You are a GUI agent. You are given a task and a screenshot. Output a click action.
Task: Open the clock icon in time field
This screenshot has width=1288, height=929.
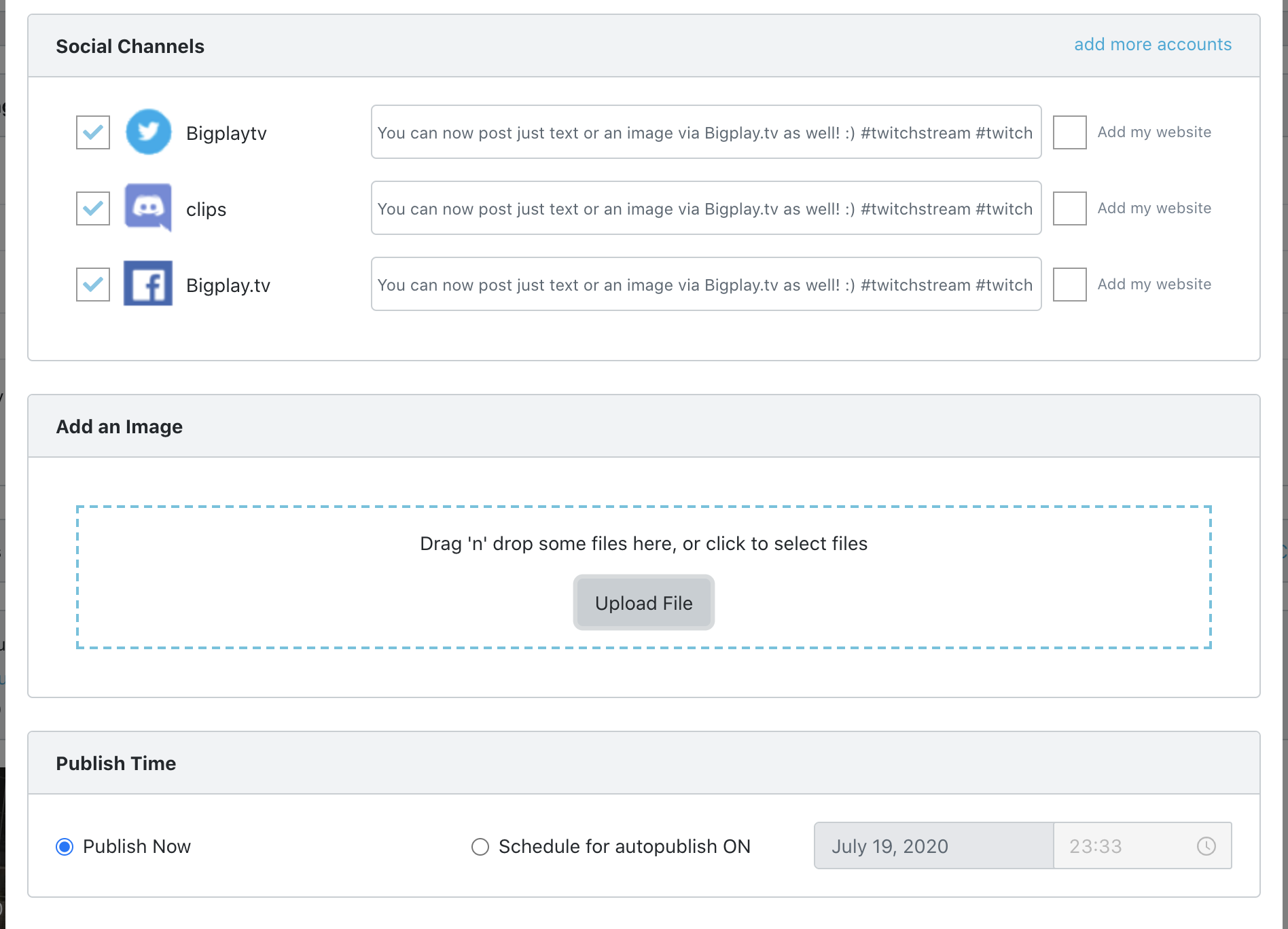(x=1206, y=846)
